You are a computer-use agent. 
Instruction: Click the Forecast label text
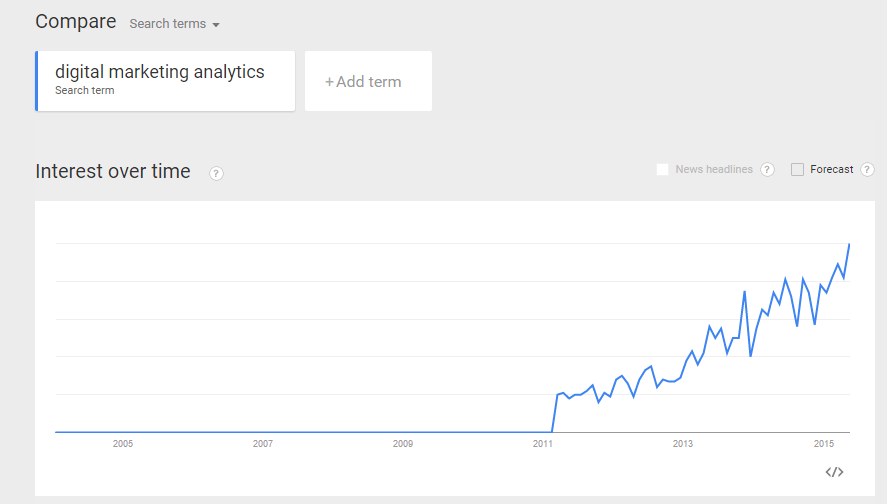[x=832, y=169]
